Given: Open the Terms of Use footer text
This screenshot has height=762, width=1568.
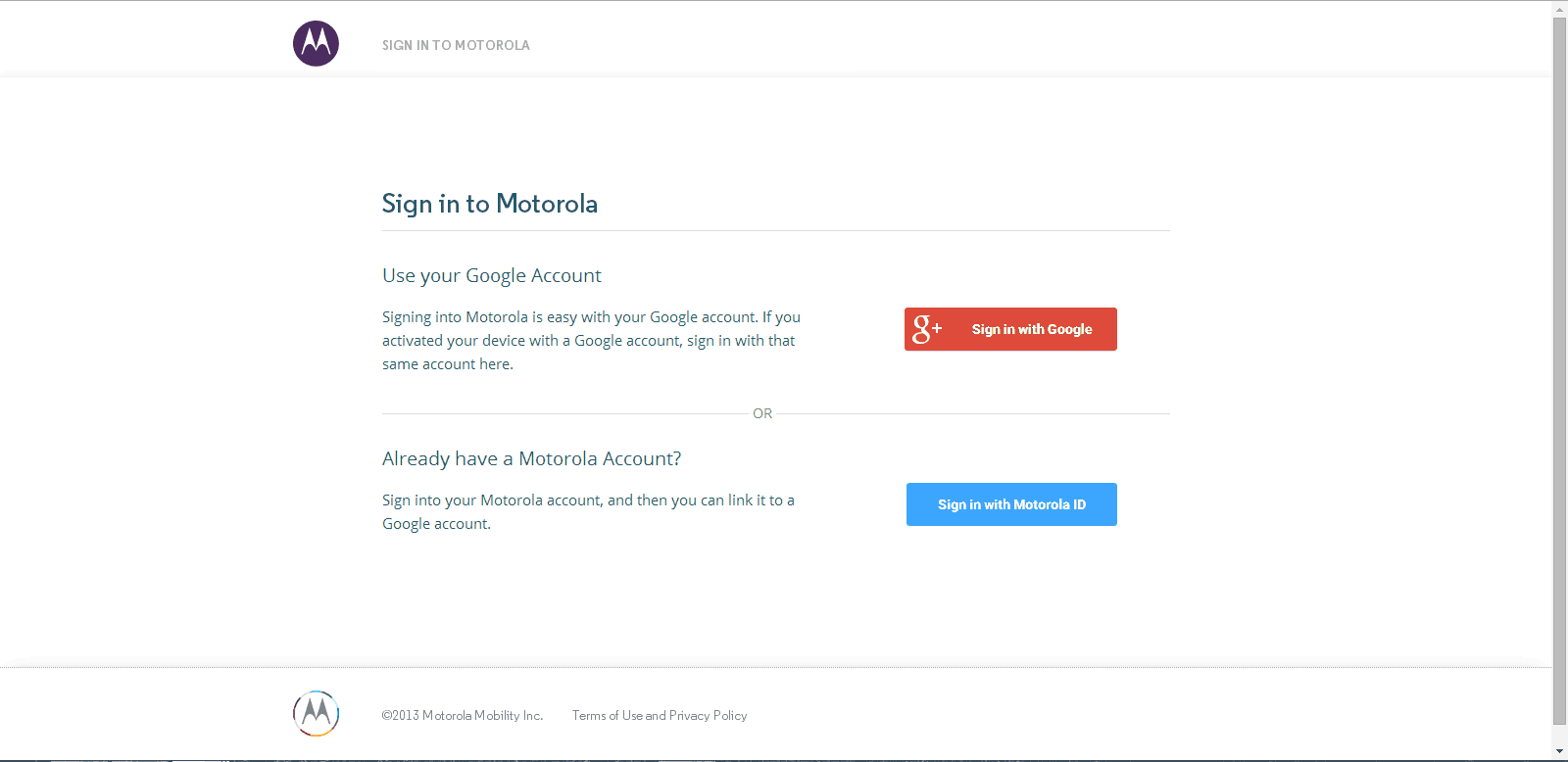Looking at the screenshot, I should point(608,716).
